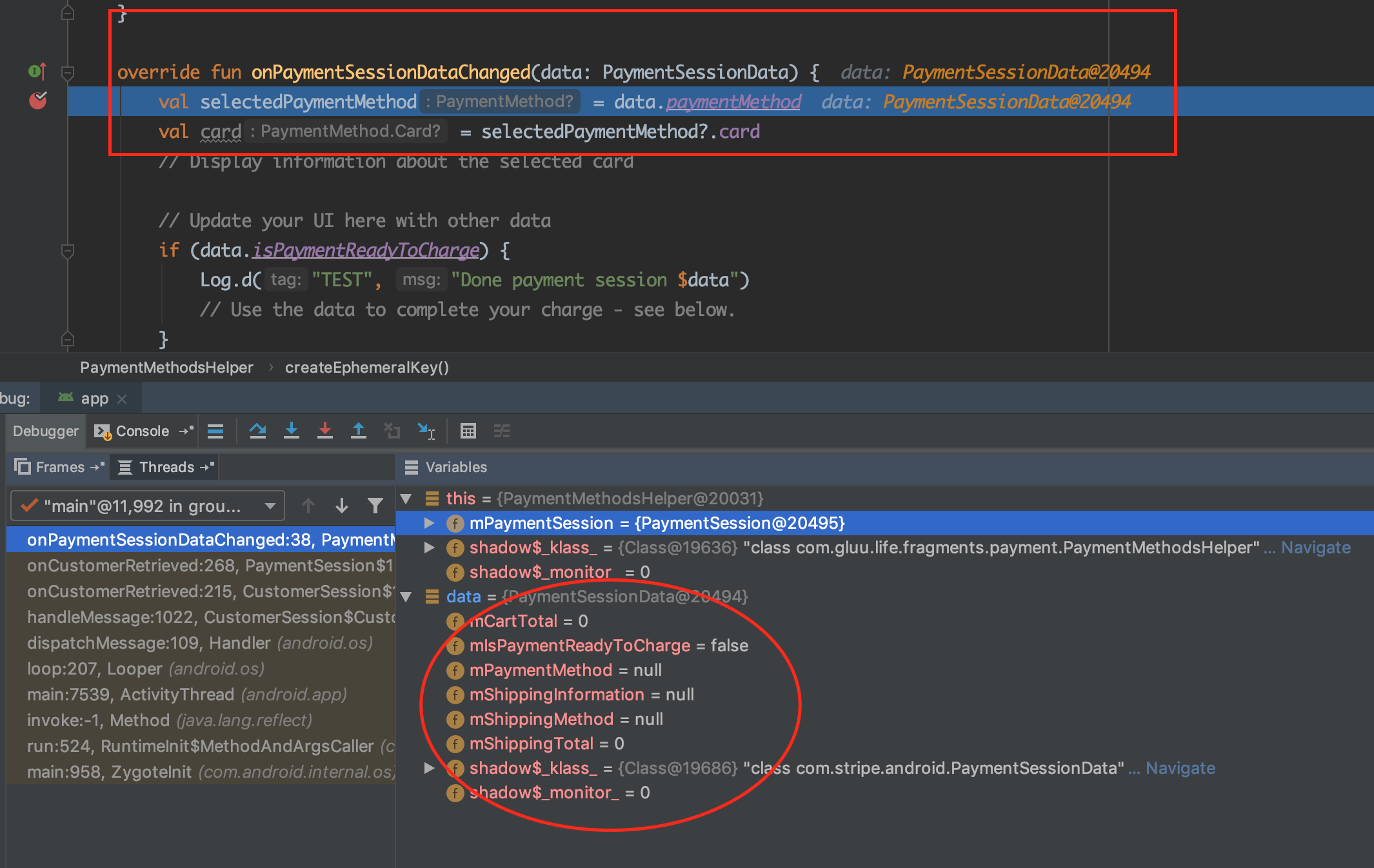
Task: Click the Run to Cursor icon
Action: click(x=426, y=431)
